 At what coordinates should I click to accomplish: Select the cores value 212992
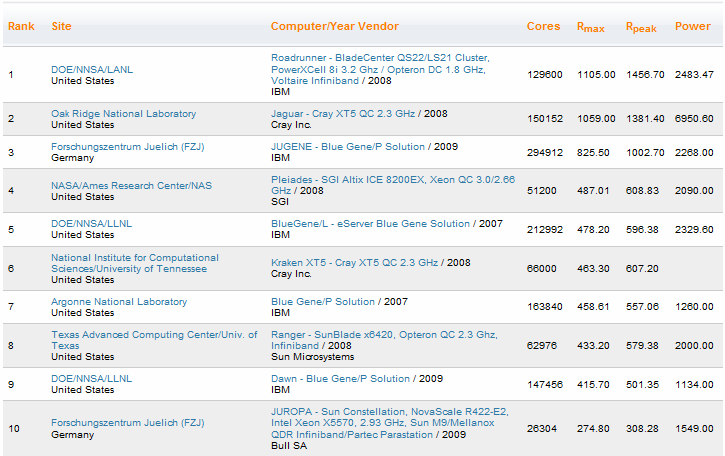pyautogui.click(x=545, y=229)
